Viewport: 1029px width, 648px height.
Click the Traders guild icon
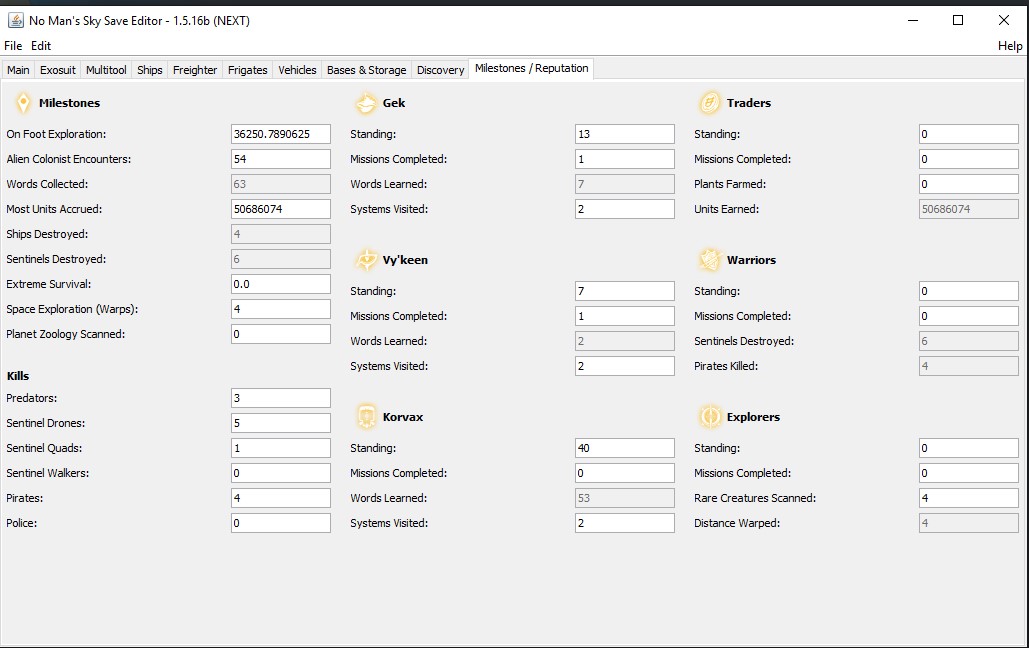tap(710, 103)
